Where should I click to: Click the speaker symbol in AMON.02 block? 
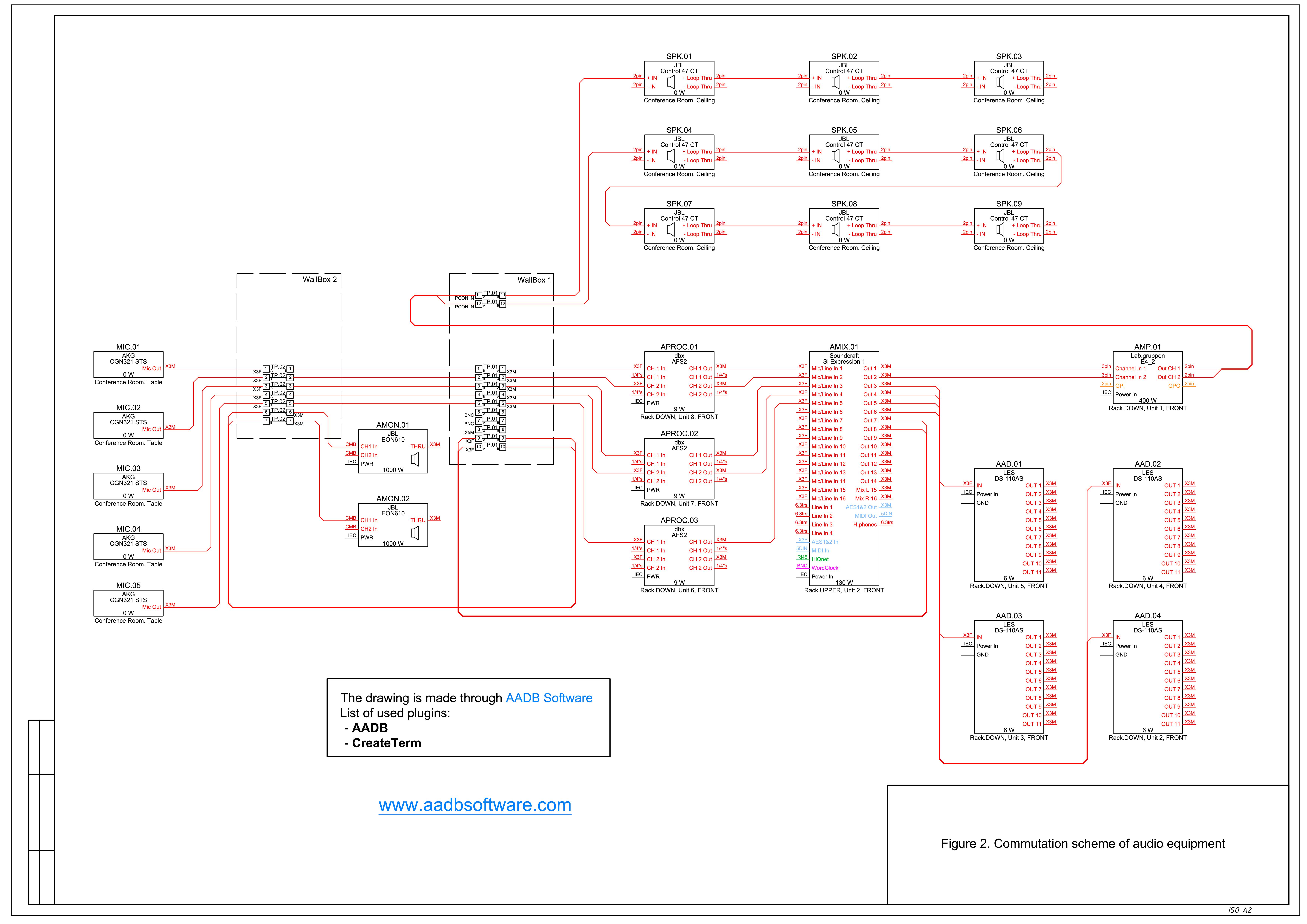pyautogui.click(x=415, y=533)
